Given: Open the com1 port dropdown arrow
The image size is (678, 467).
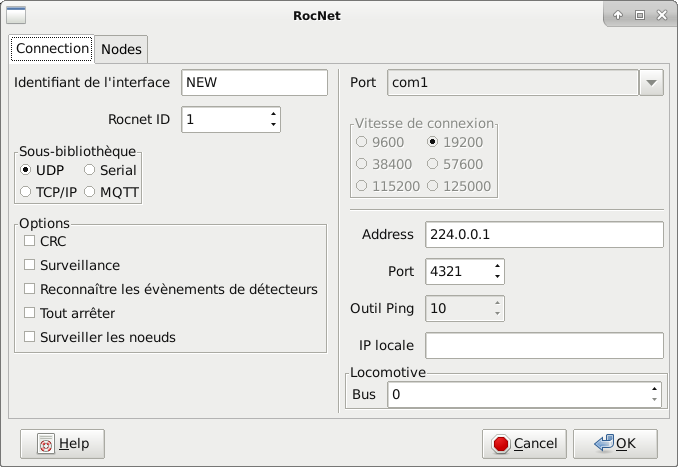Looking at the screenshot, I should click(x=651, y=83).
